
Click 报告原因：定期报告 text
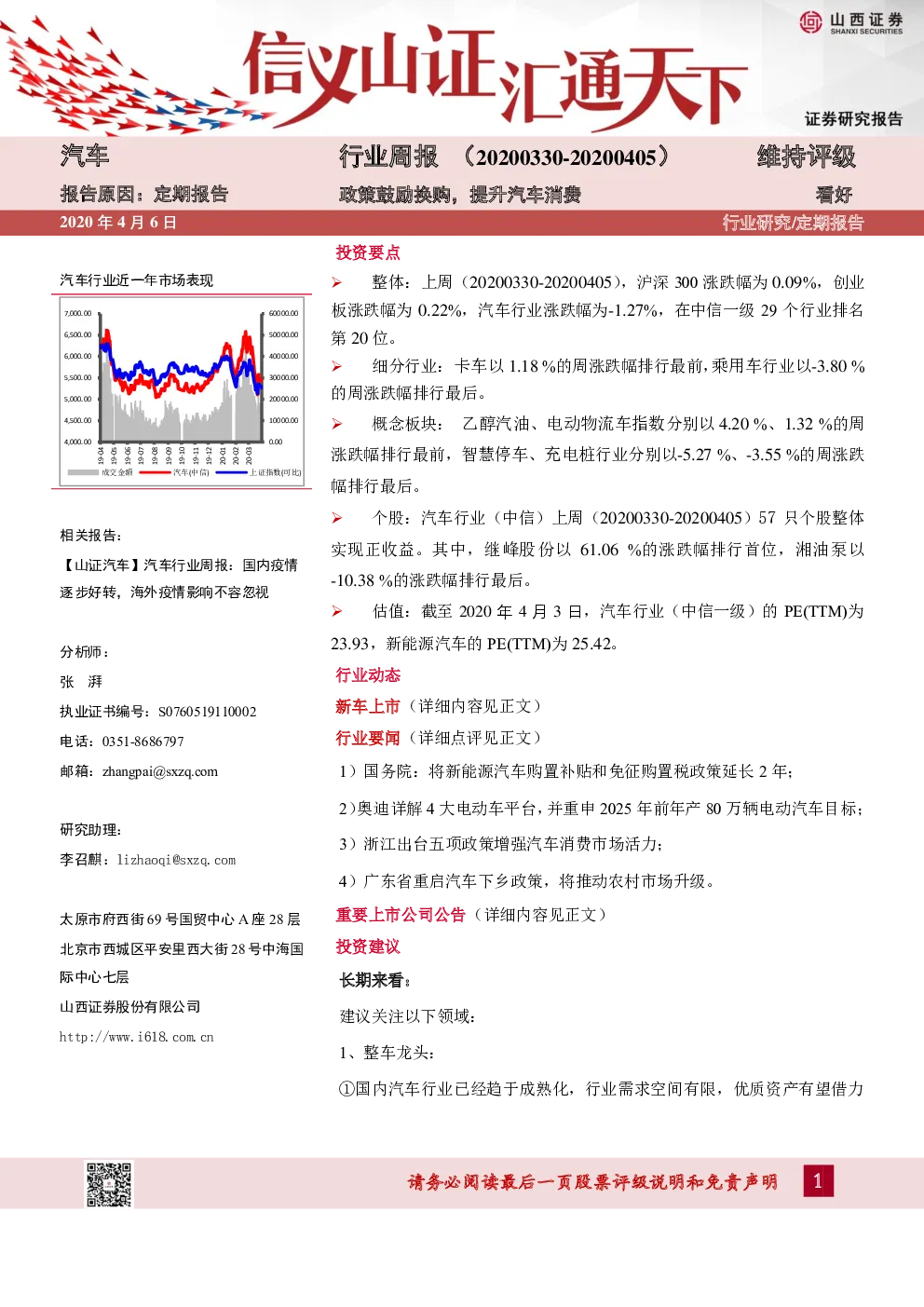pos(144,194)
